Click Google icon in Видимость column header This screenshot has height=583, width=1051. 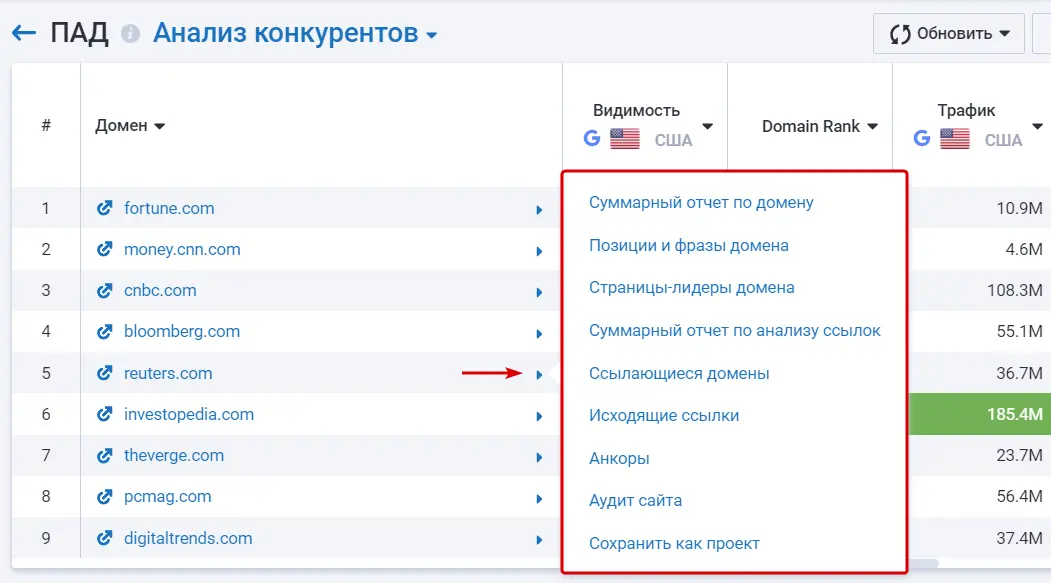point(592,139)
